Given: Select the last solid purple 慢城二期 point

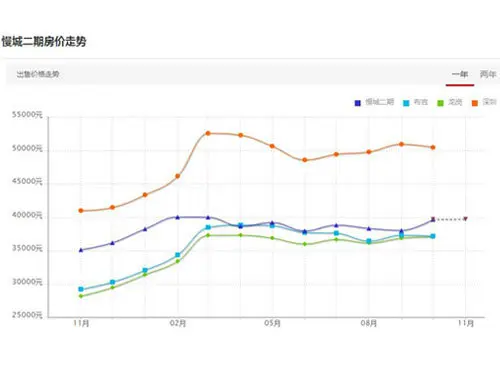Looking at the screenshot, I should click(433, 219).
